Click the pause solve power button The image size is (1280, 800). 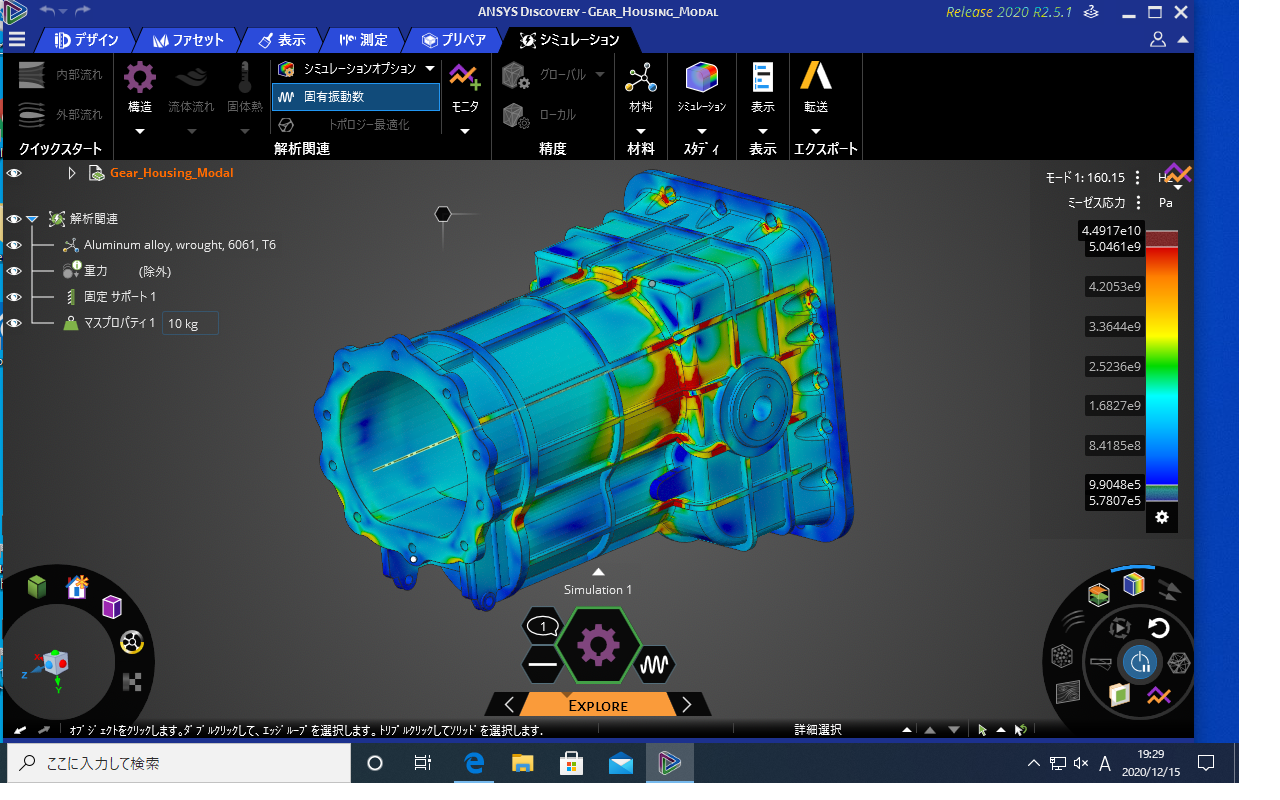(x=1139, y=661)
